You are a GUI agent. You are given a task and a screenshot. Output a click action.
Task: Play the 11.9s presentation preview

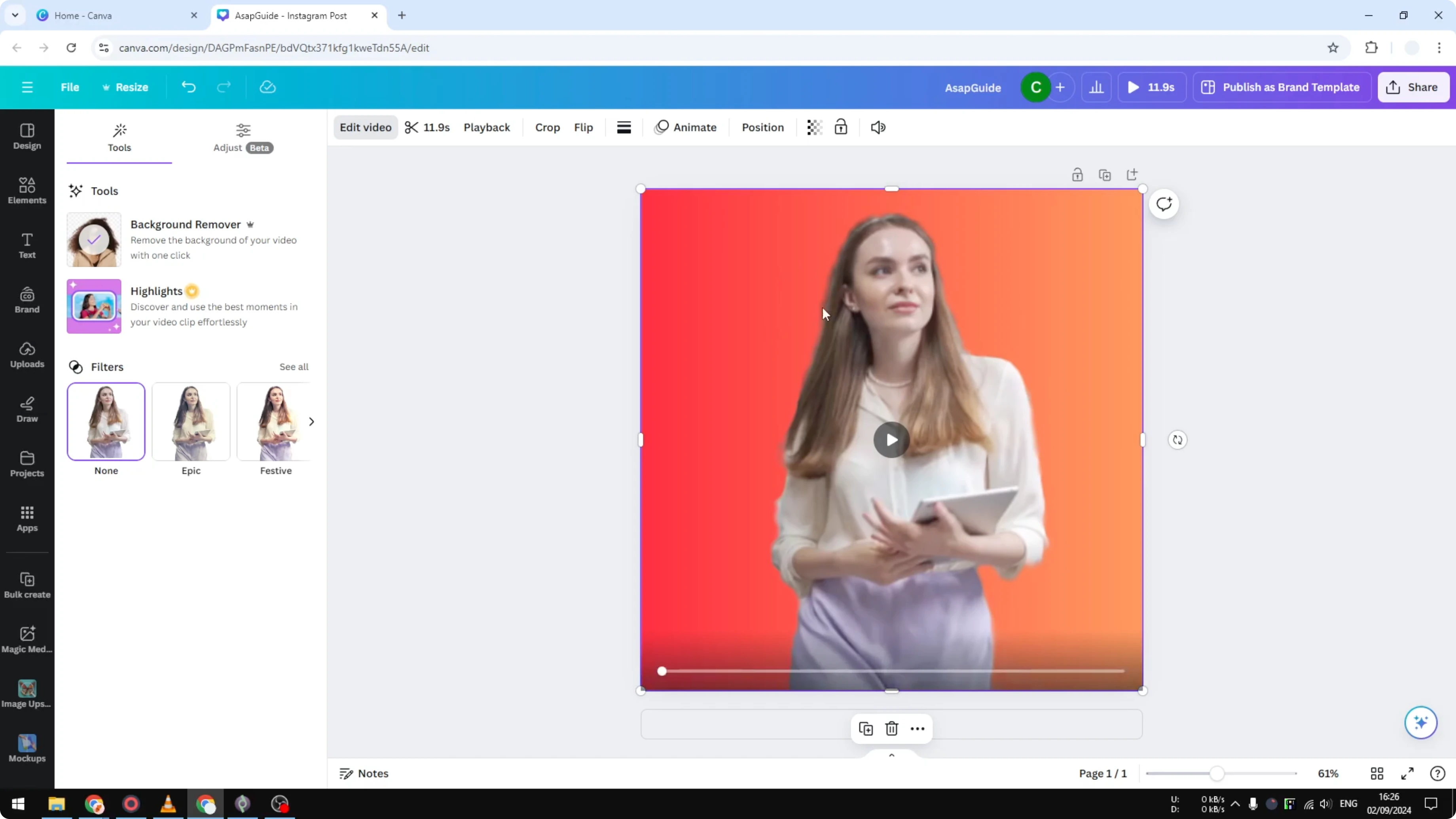(x=1151, y=87)
